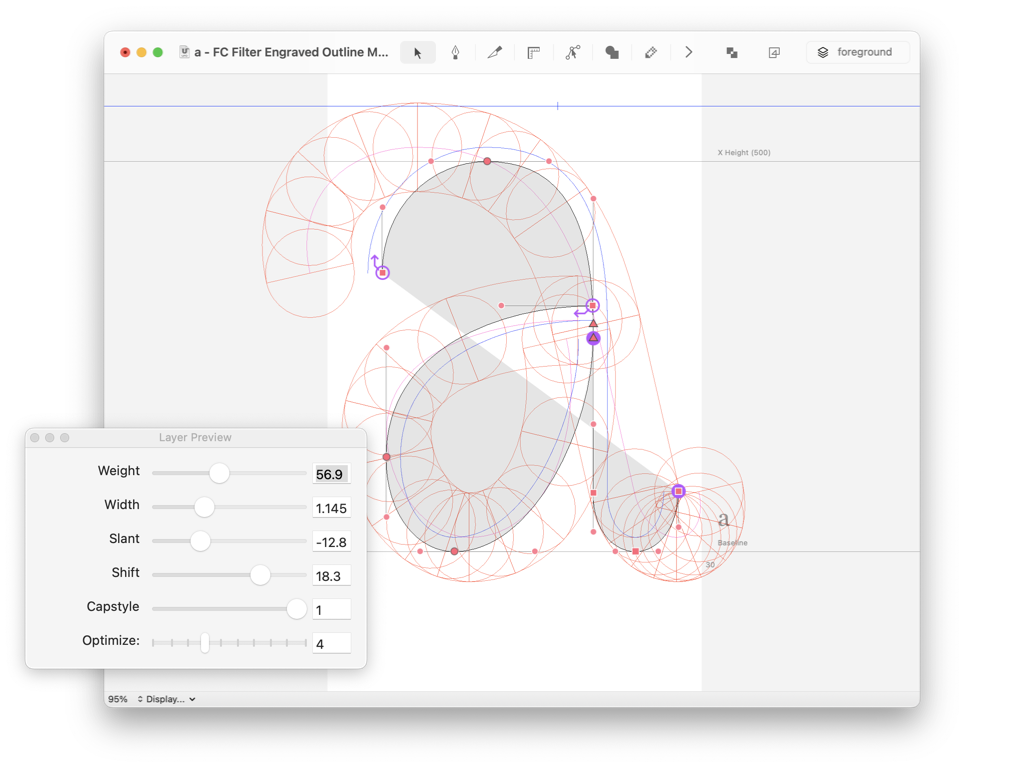Click the Capstyle value field
The height and width of the screenshot is (768, 1024).
[x=331, y=610]
